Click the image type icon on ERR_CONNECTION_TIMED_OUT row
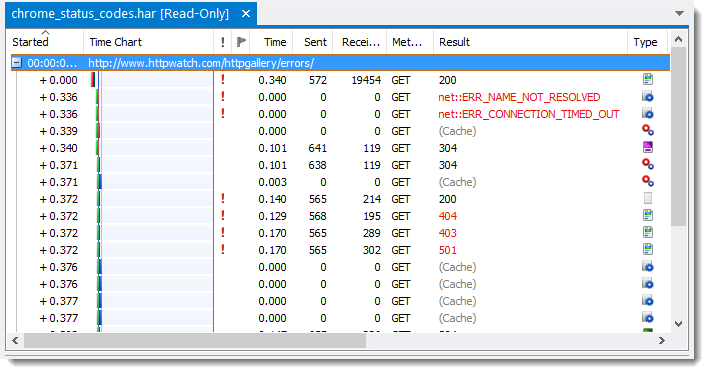The width and height of the screenshot is (709, 374). tap(648, 114)
